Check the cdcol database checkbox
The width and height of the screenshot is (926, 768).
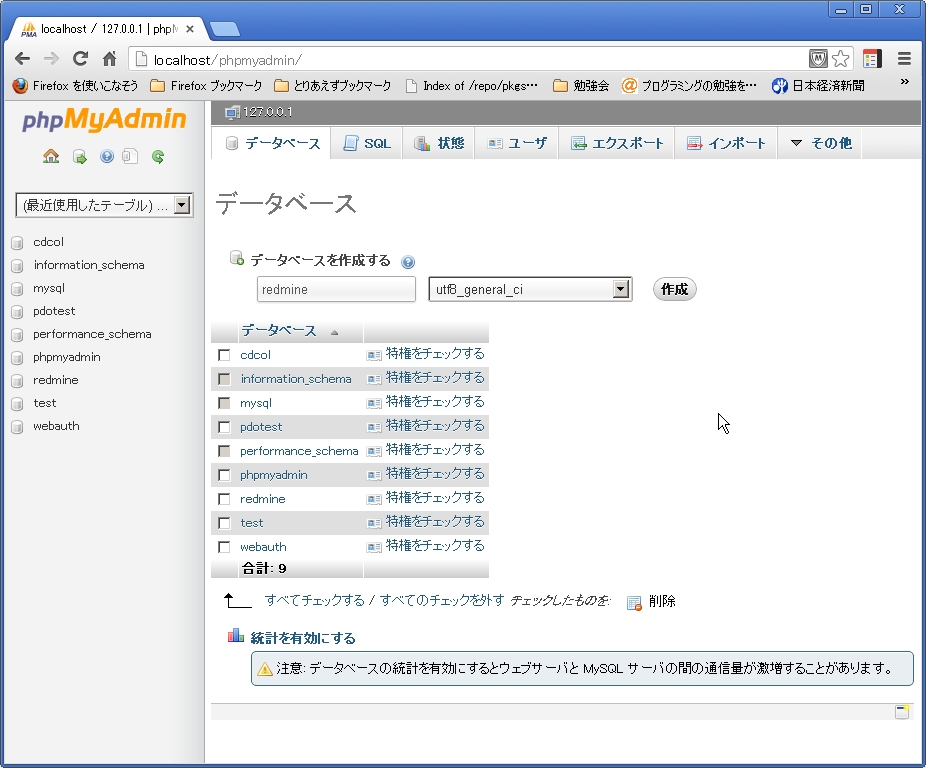pos(224,355)
